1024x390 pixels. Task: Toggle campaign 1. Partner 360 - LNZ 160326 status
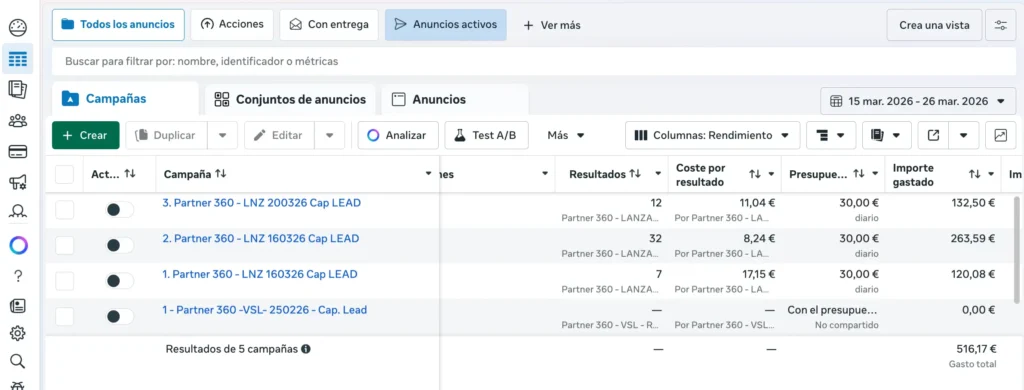120,281
